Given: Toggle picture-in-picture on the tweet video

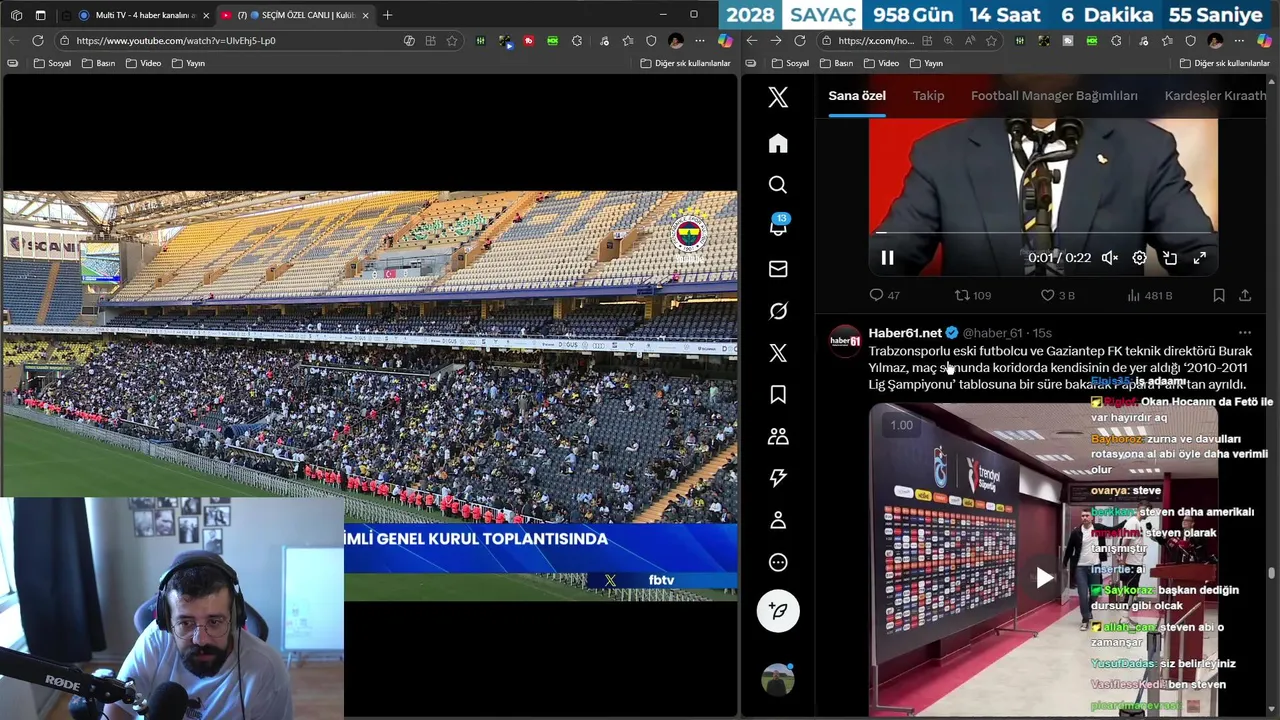Looking at the screenshot, I should point(1170,258).
